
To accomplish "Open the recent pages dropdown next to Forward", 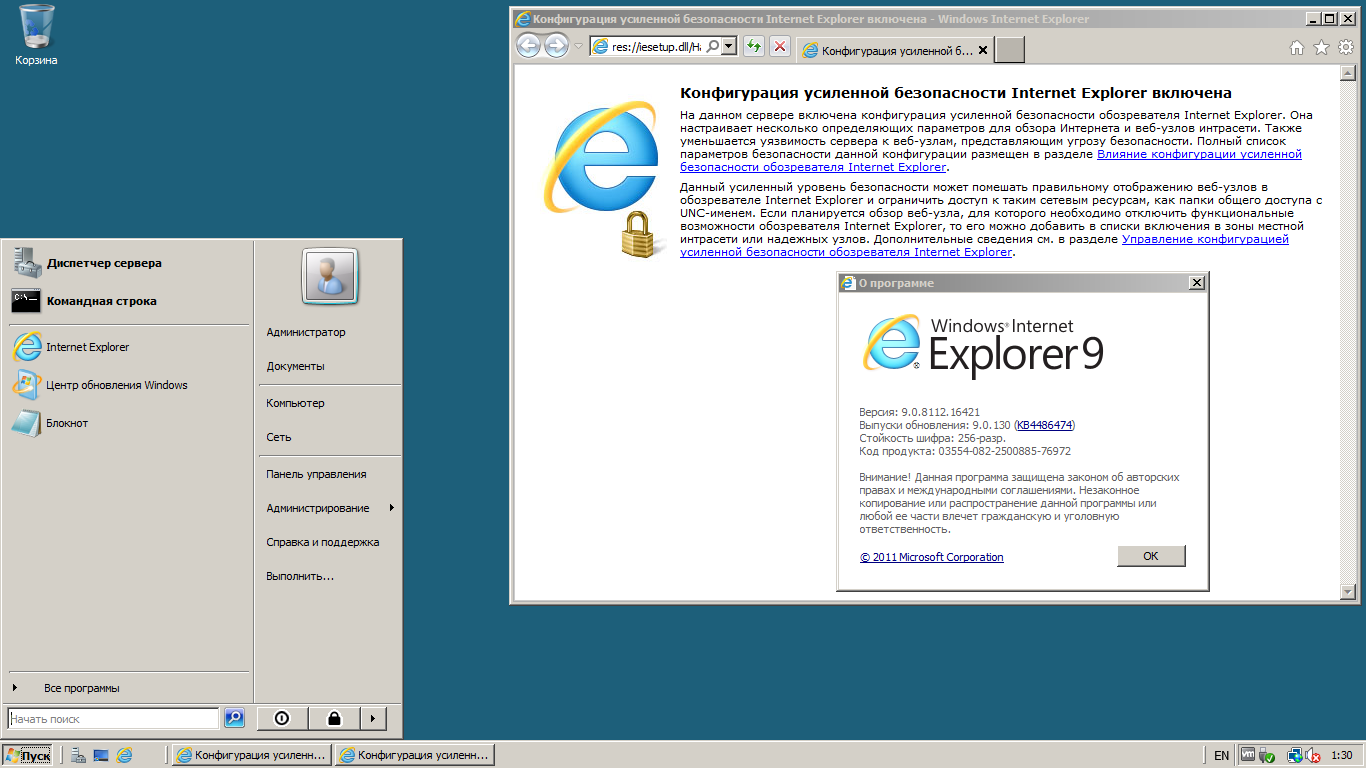I will click(578, 46).
